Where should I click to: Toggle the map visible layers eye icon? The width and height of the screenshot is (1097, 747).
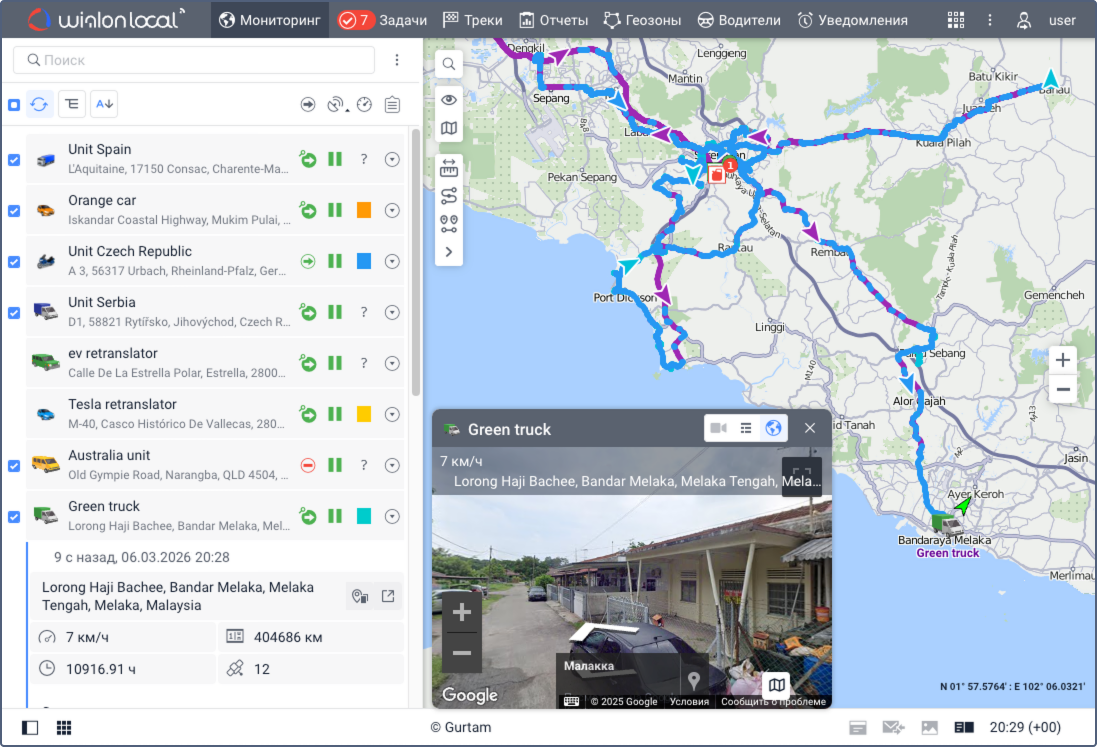click(x=449, y=99)
